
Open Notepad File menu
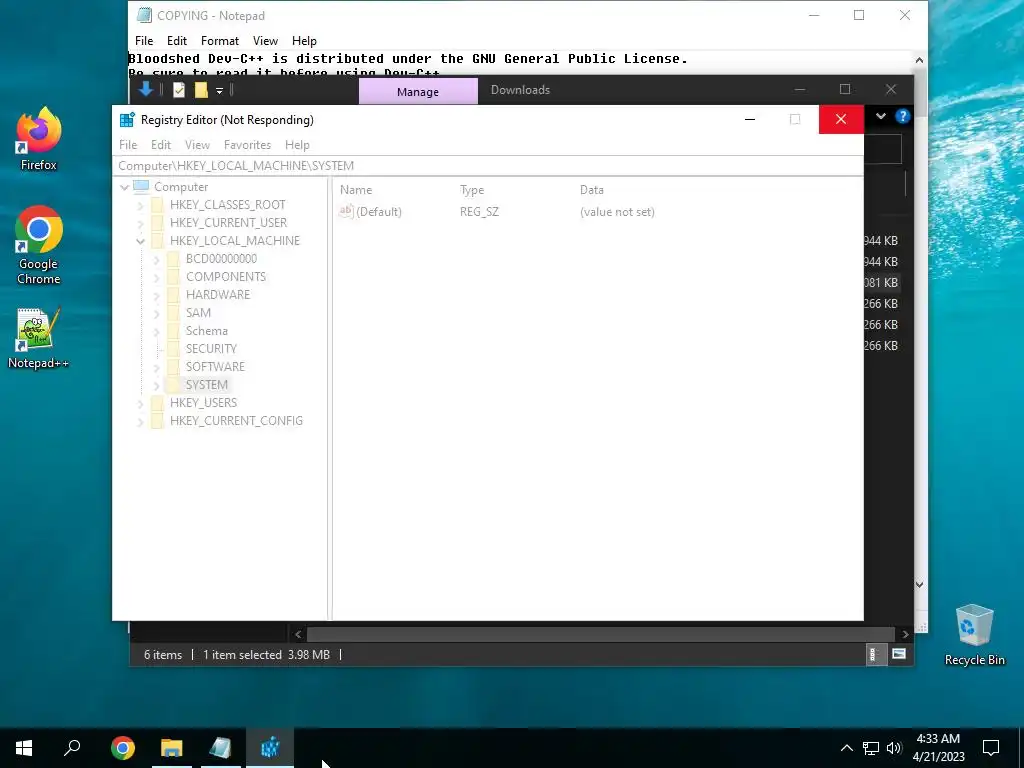tap(144, 40)
